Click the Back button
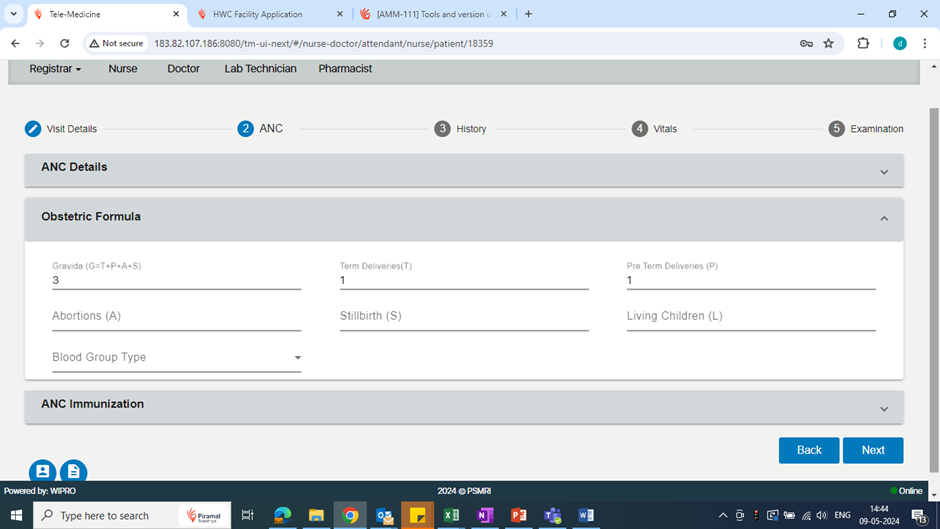This screenshot has height=529, width=940. point(809,450)
